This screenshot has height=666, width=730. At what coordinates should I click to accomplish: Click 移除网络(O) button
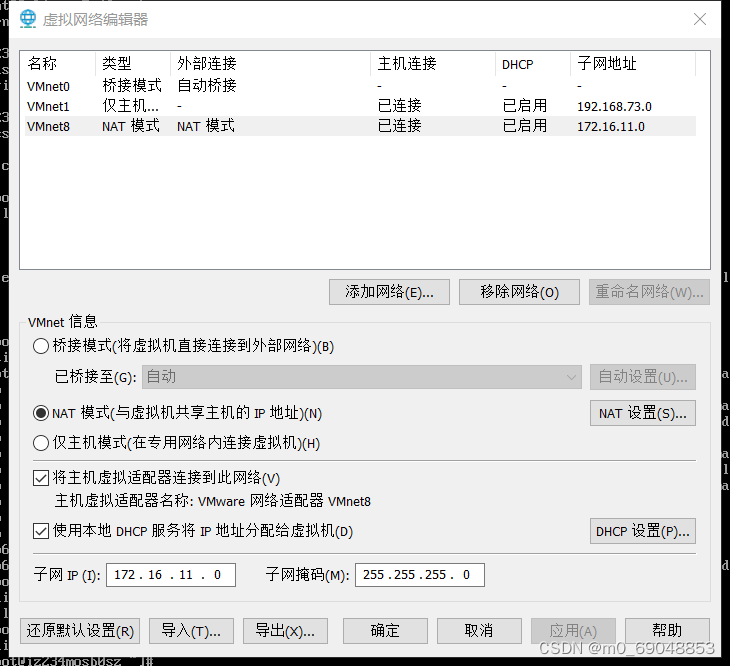click(519, 292)
